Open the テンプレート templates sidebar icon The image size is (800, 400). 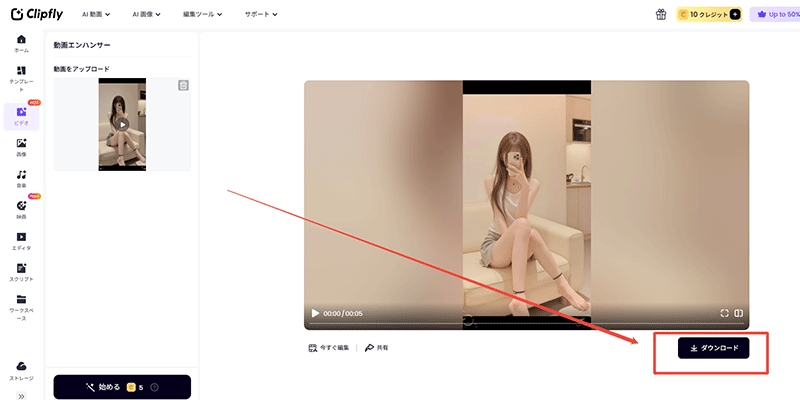click(x=21, y=71)
